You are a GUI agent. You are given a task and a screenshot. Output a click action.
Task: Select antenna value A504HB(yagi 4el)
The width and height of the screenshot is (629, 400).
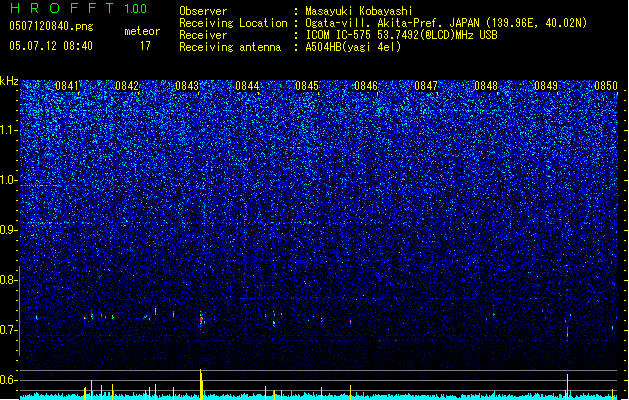coord(353,47)
